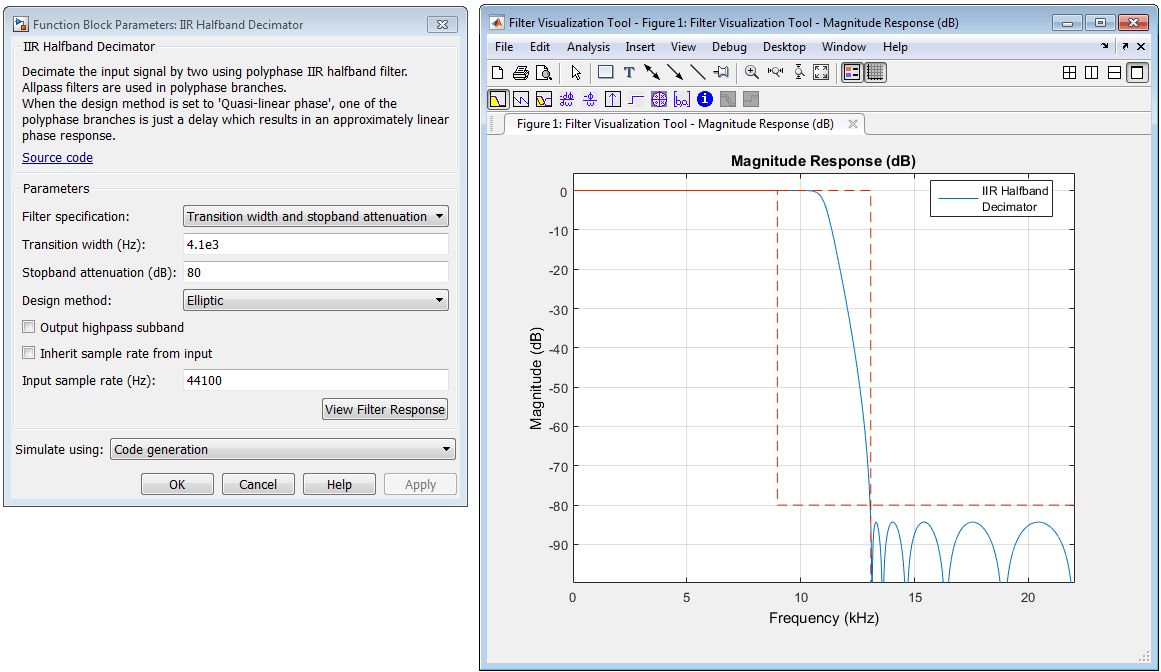Show Phase Delay analysis
Screen dimensions: 1161x672
pyautogui.click(x=590, y=99)
